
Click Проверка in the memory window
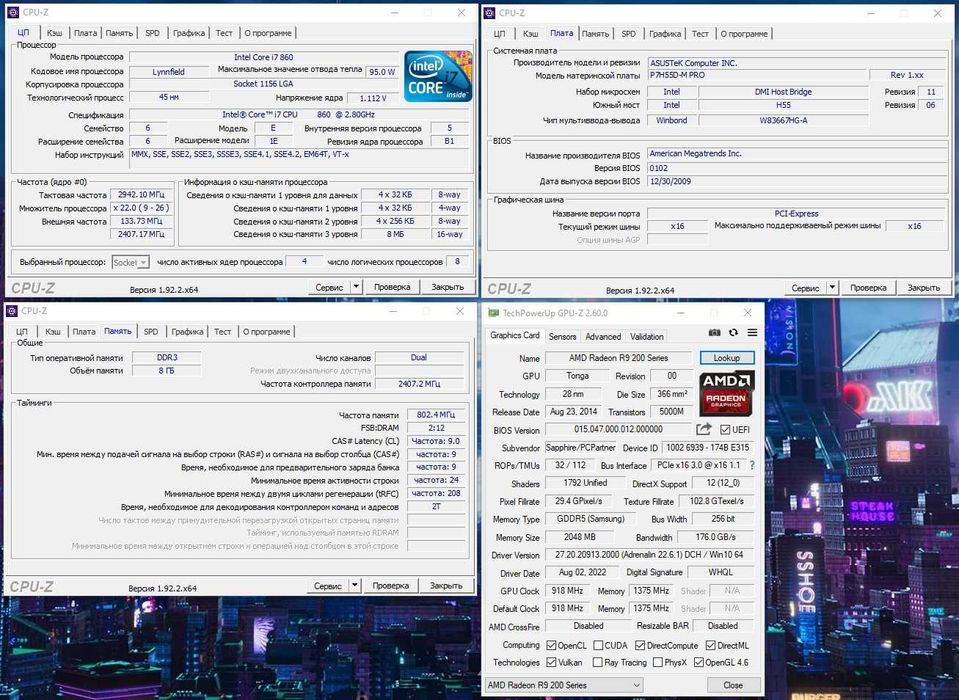tap(390, 586)
